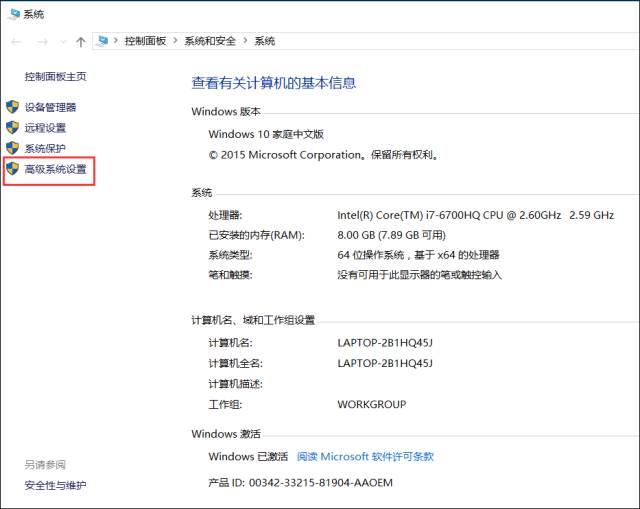Viewport: 640px width, 509px height.
Task: Click the 计算机名、域和工作组设置 heading
Action: pos(253,320)
